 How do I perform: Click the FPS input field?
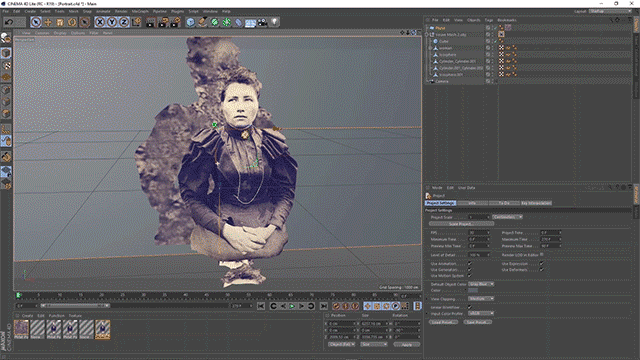pyautogui.click(x=479, y=233)
